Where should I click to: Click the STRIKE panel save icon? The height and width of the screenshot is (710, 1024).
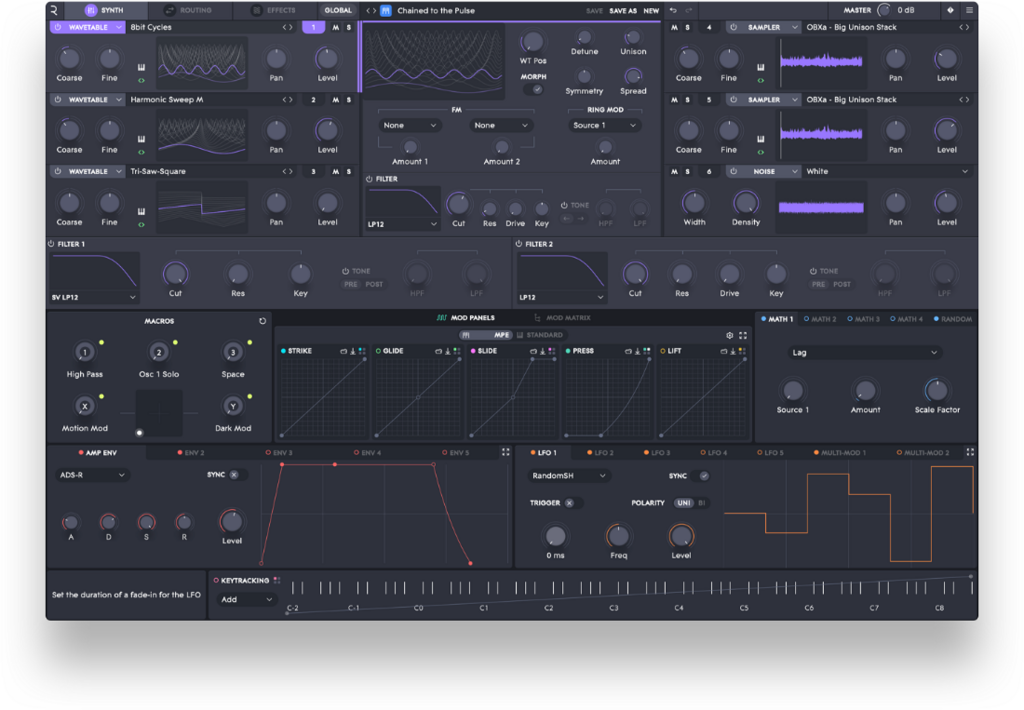[353, 351]
